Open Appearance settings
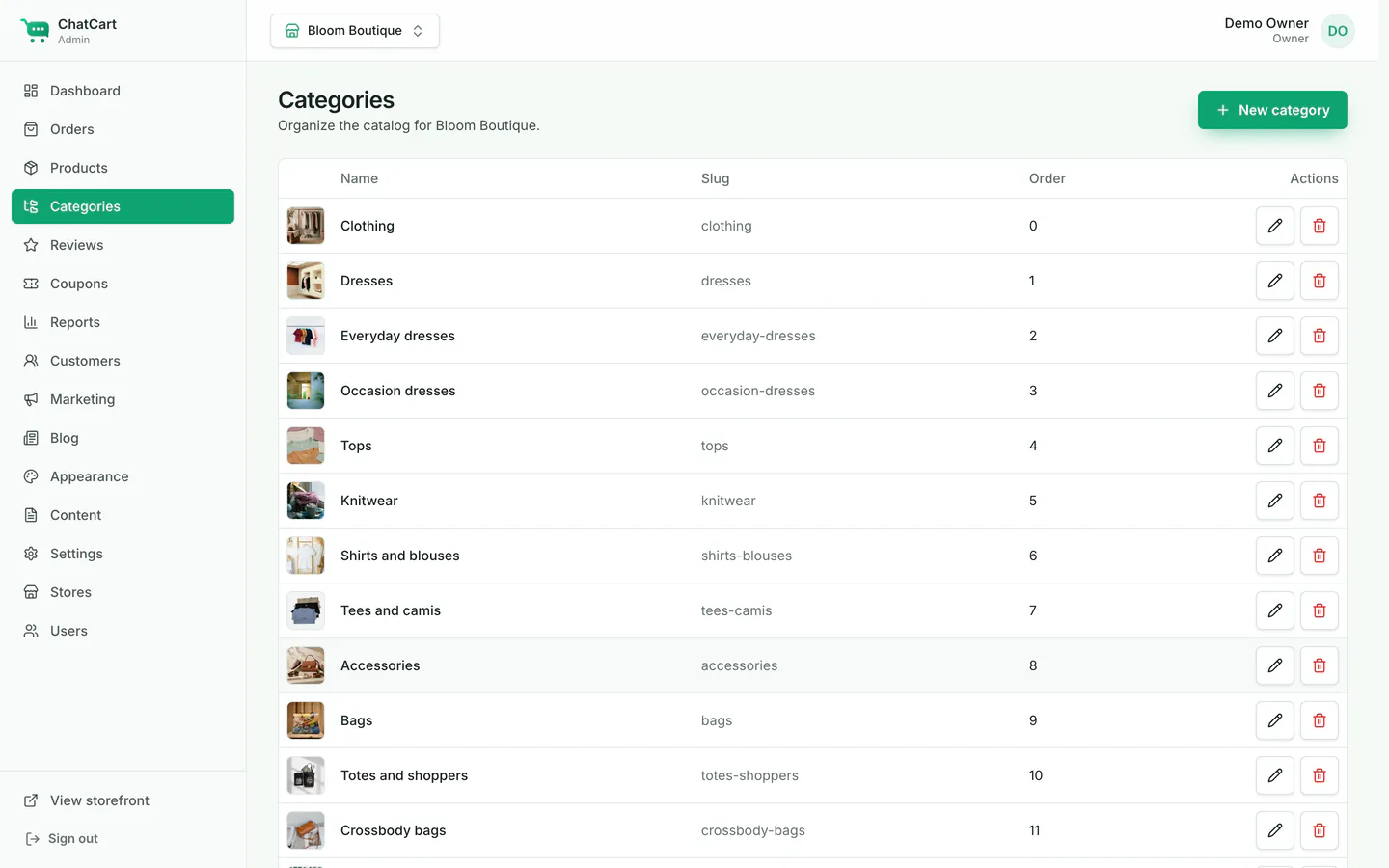1389x868 pixels. click(x=123, y=476)
